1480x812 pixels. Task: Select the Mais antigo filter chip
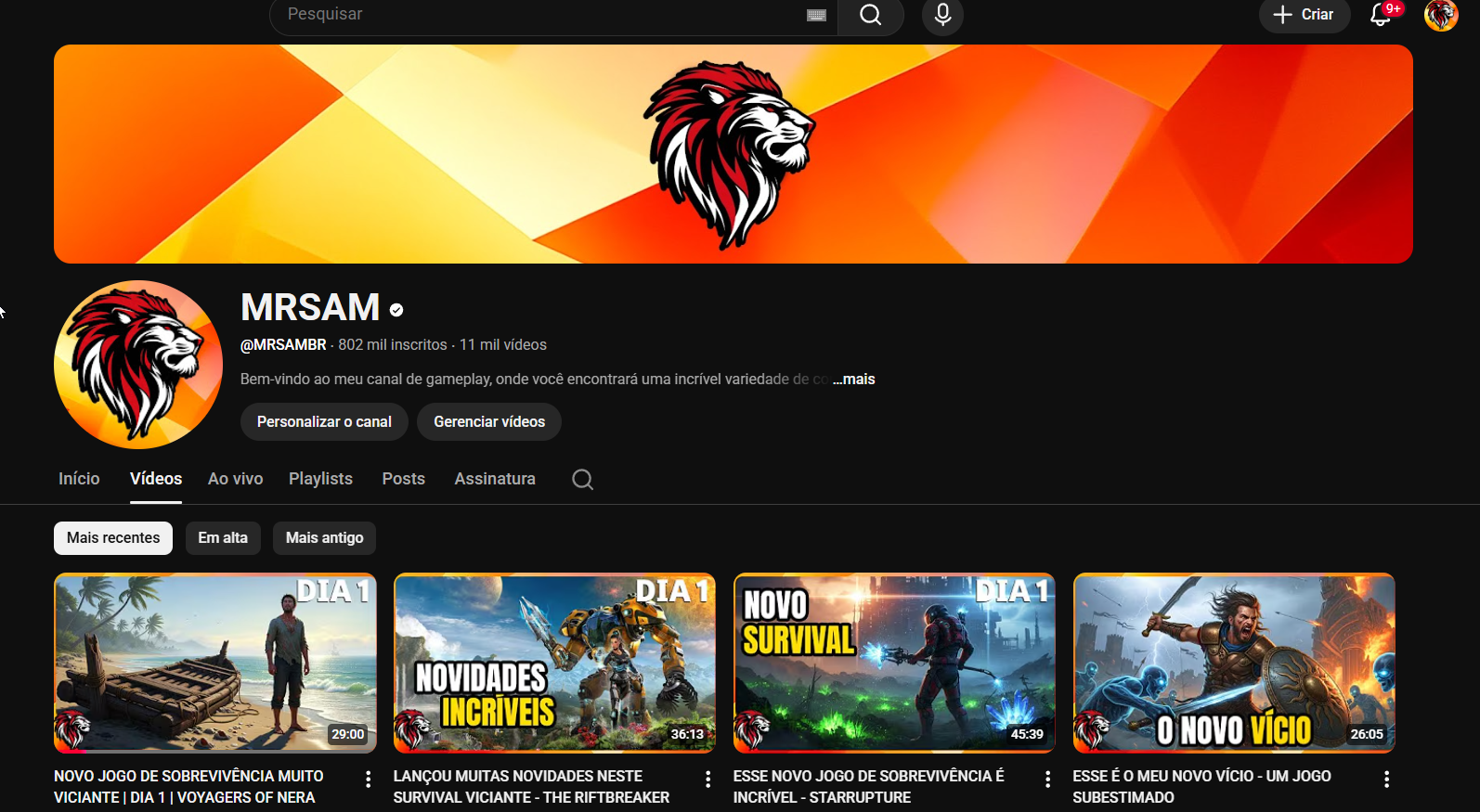pyautogui.click(x=325, y=538)
